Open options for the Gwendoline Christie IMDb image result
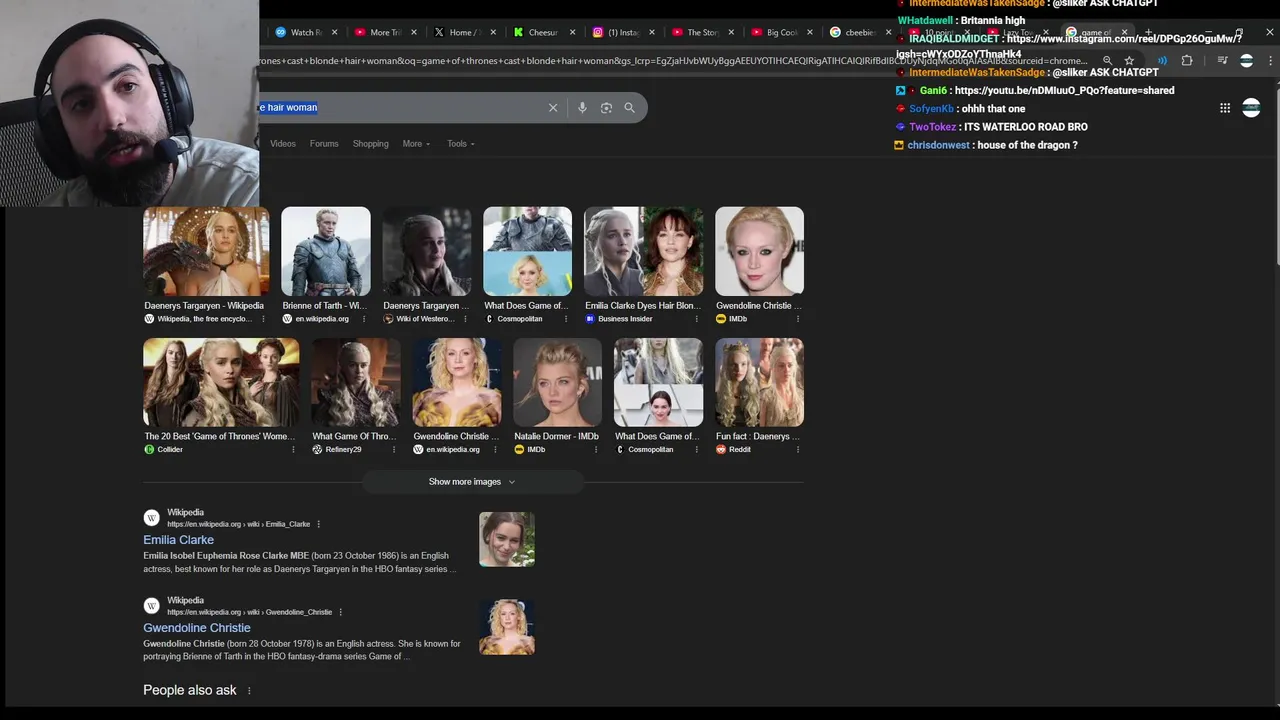Viewport: 1280px width, 720px height. coord(798,319)
